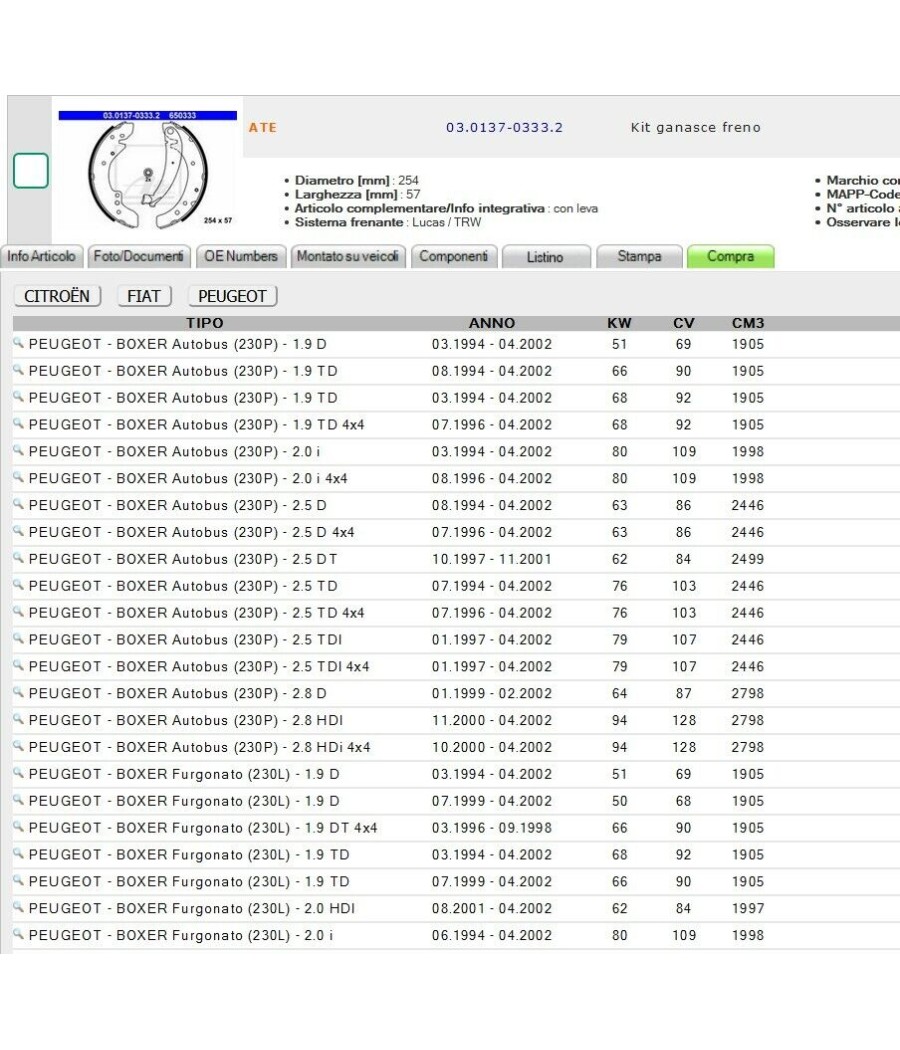The height and width of the screenshot is (1050, 900).
Task: Open details icon for Autobus 1.9 TD 4x4
Action: coord(18,424)
